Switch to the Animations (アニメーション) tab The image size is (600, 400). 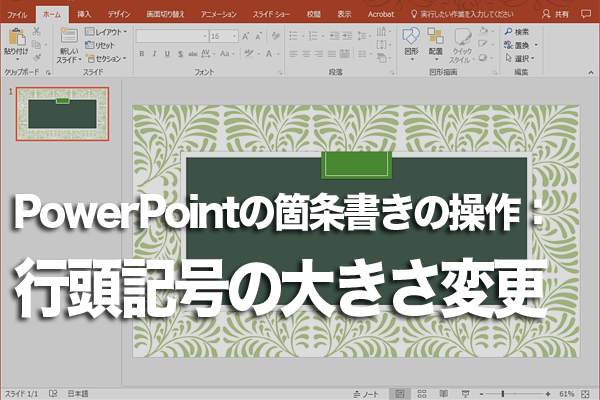pos(219,15)
